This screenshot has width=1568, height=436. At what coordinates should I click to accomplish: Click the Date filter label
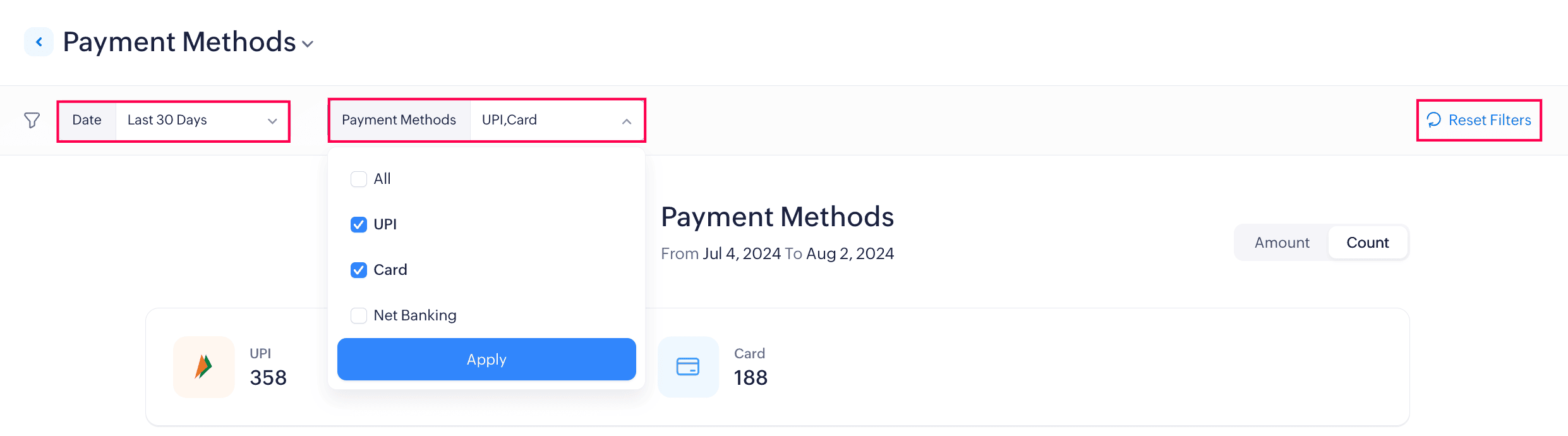(87, 120)
